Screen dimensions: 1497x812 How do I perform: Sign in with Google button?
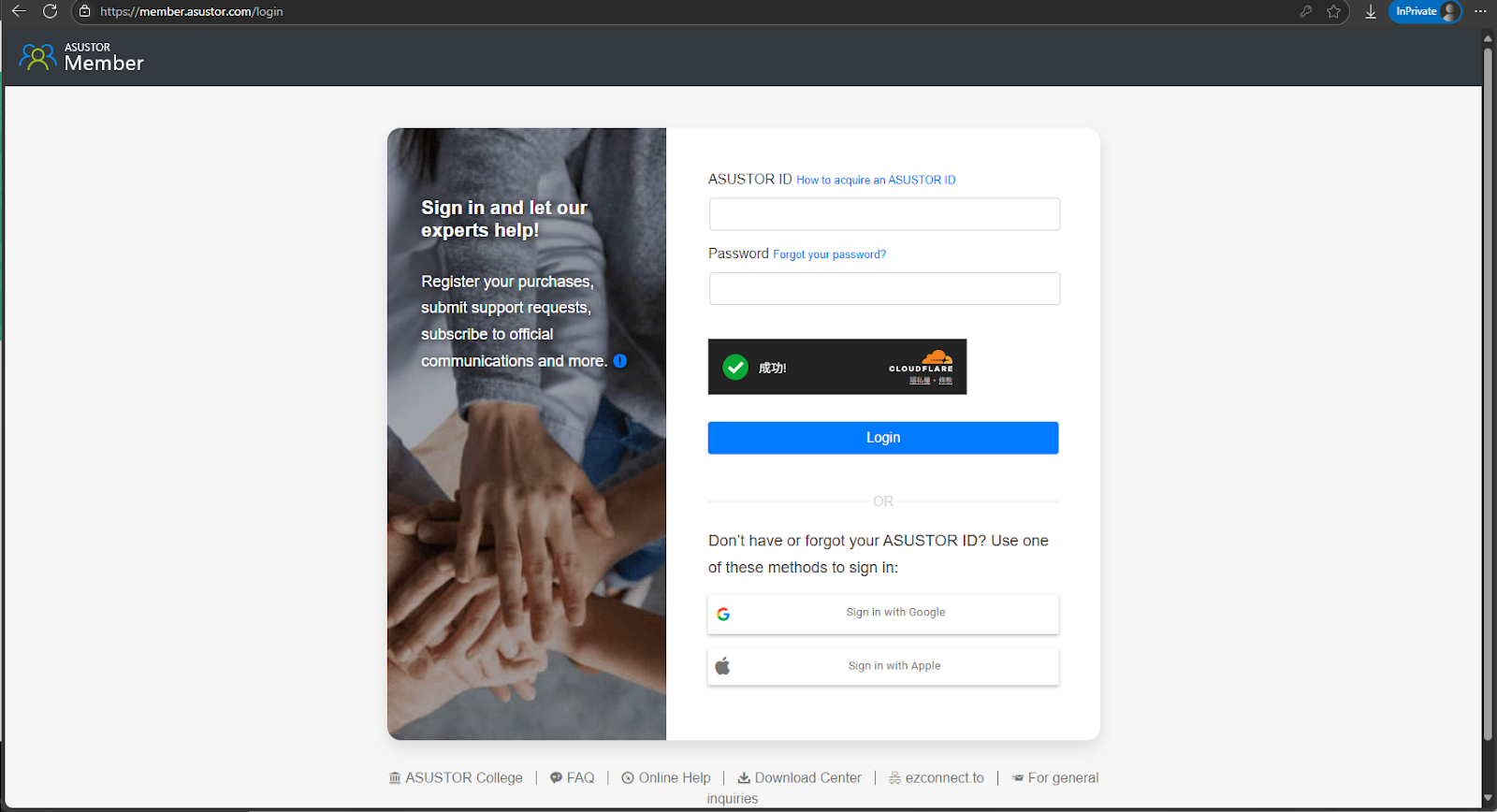[x=883, y=614]
